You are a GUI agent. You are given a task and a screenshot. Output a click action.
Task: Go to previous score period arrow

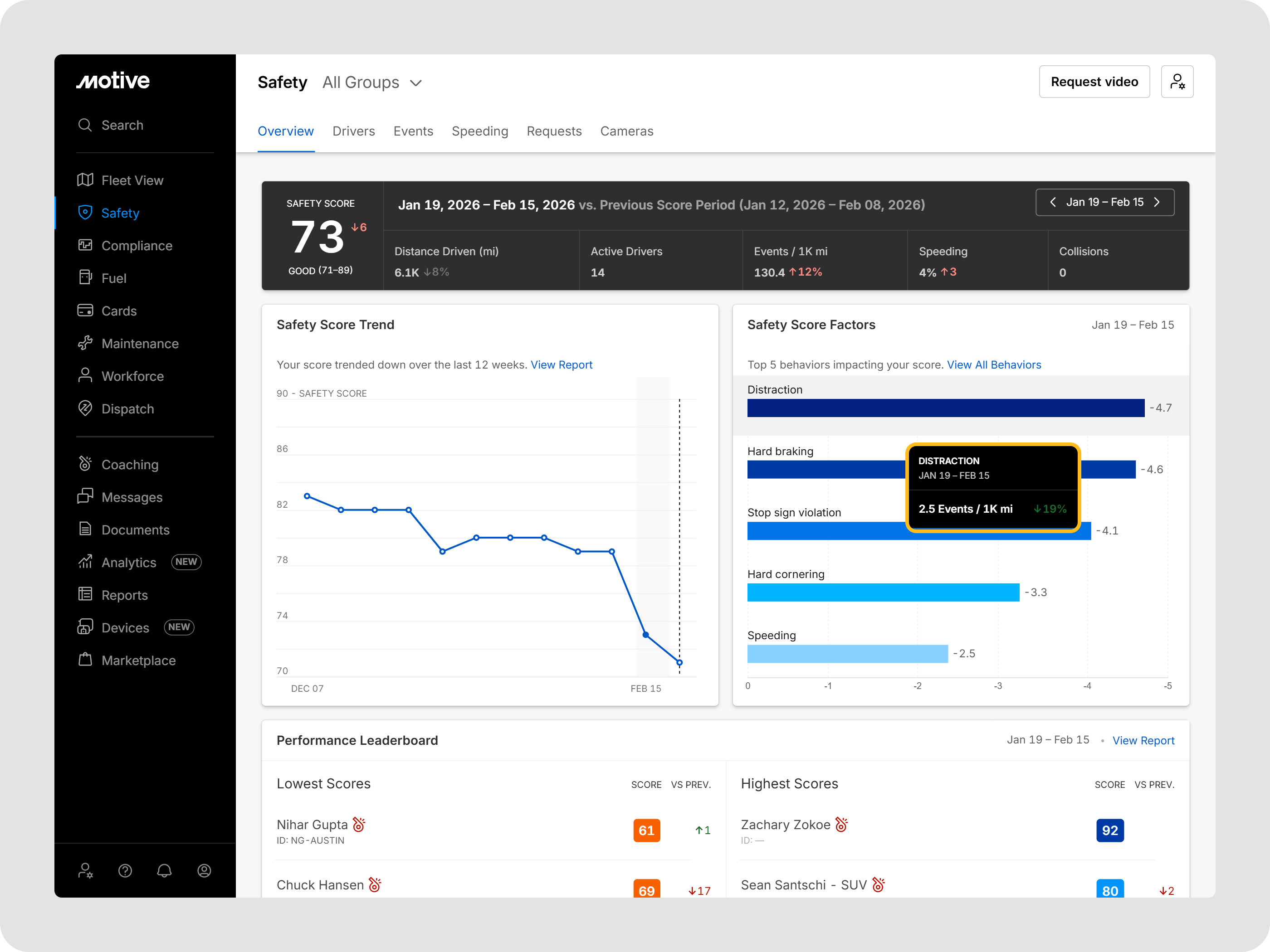click(x=1052, y=202)
